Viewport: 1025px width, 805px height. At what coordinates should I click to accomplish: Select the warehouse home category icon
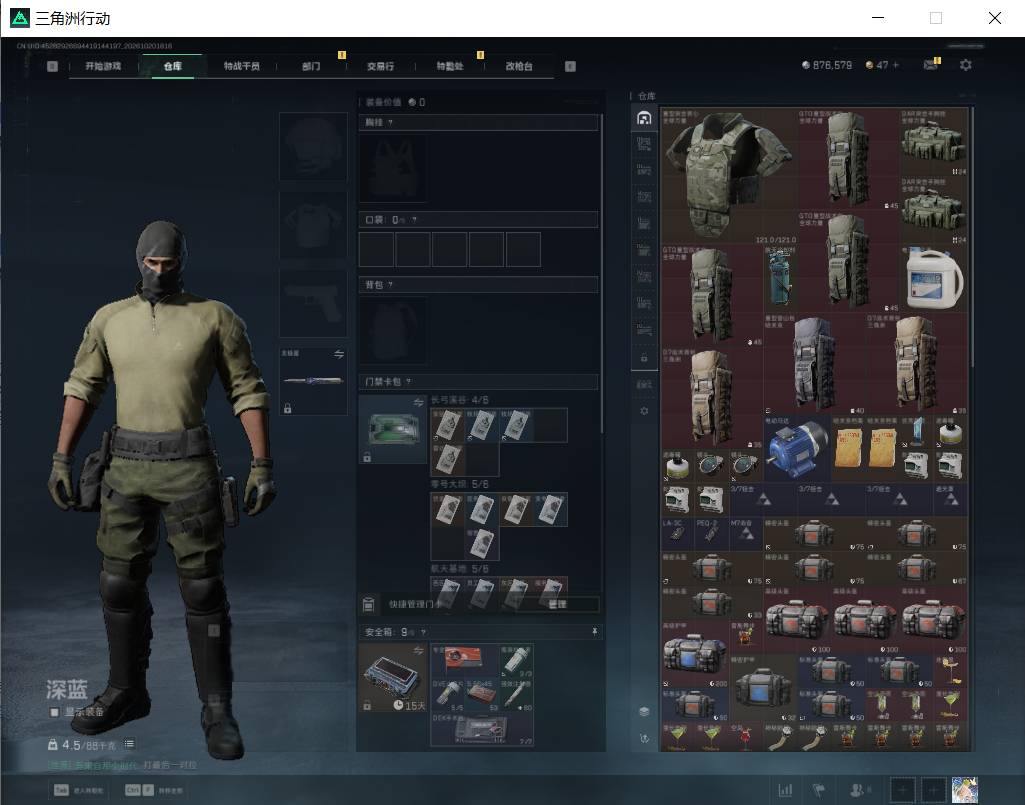[x=644, y=118]
